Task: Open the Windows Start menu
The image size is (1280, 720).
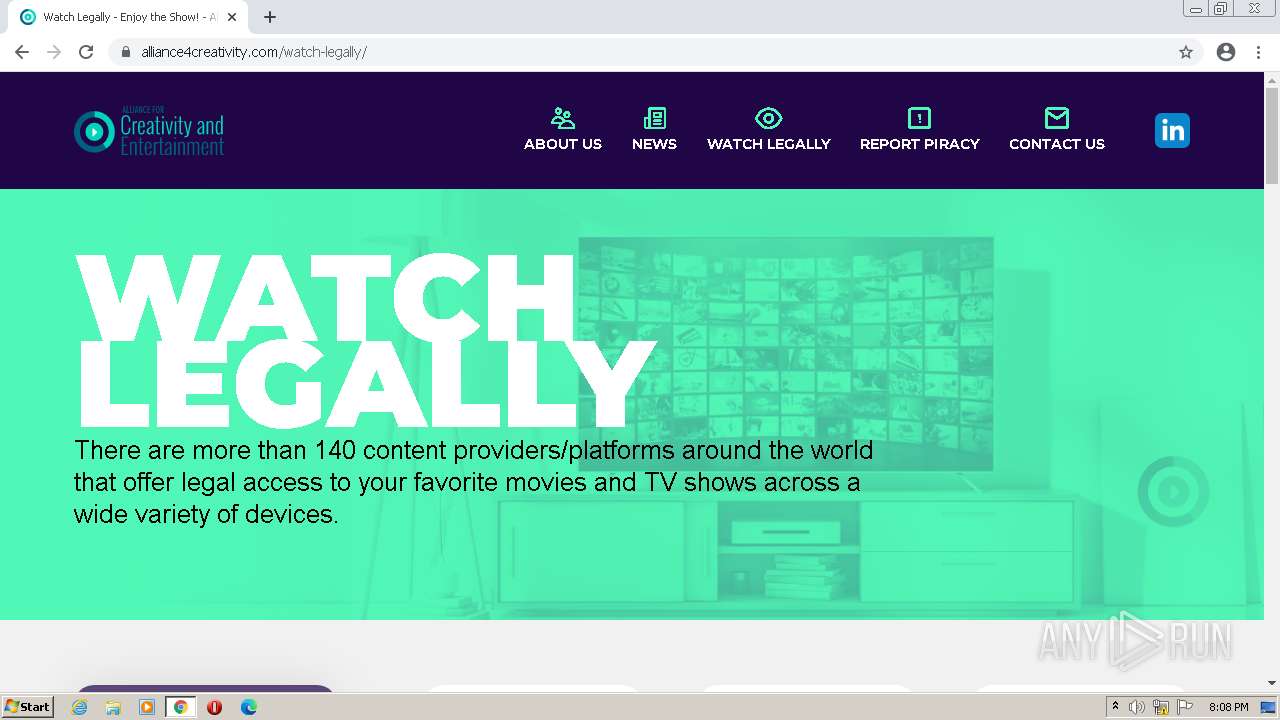Action: tap(27, 707)
